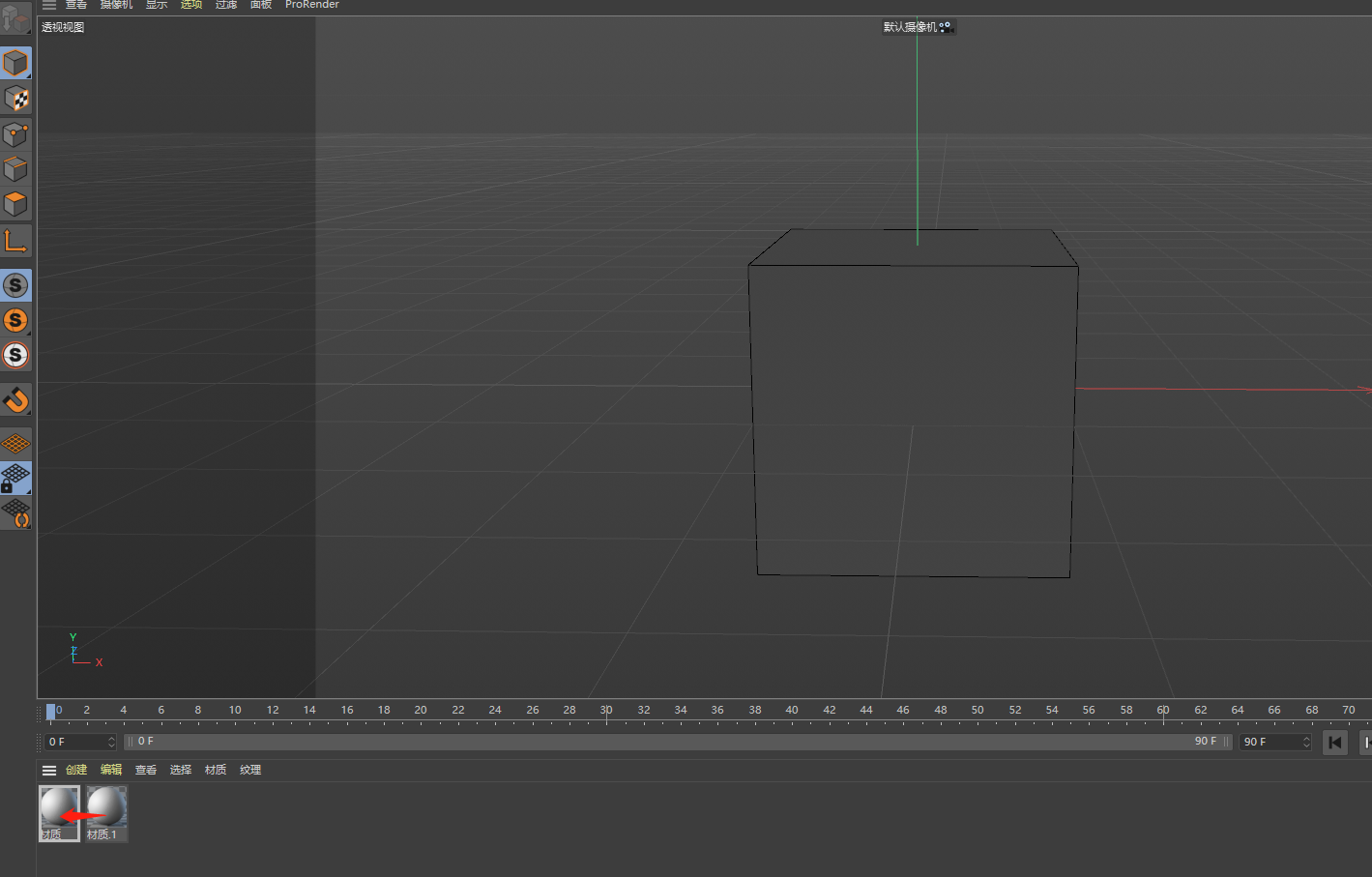This screenshot has width=1372, height=877.
Task: Open the ProRender menu
Action: click(x=312, y=5)
